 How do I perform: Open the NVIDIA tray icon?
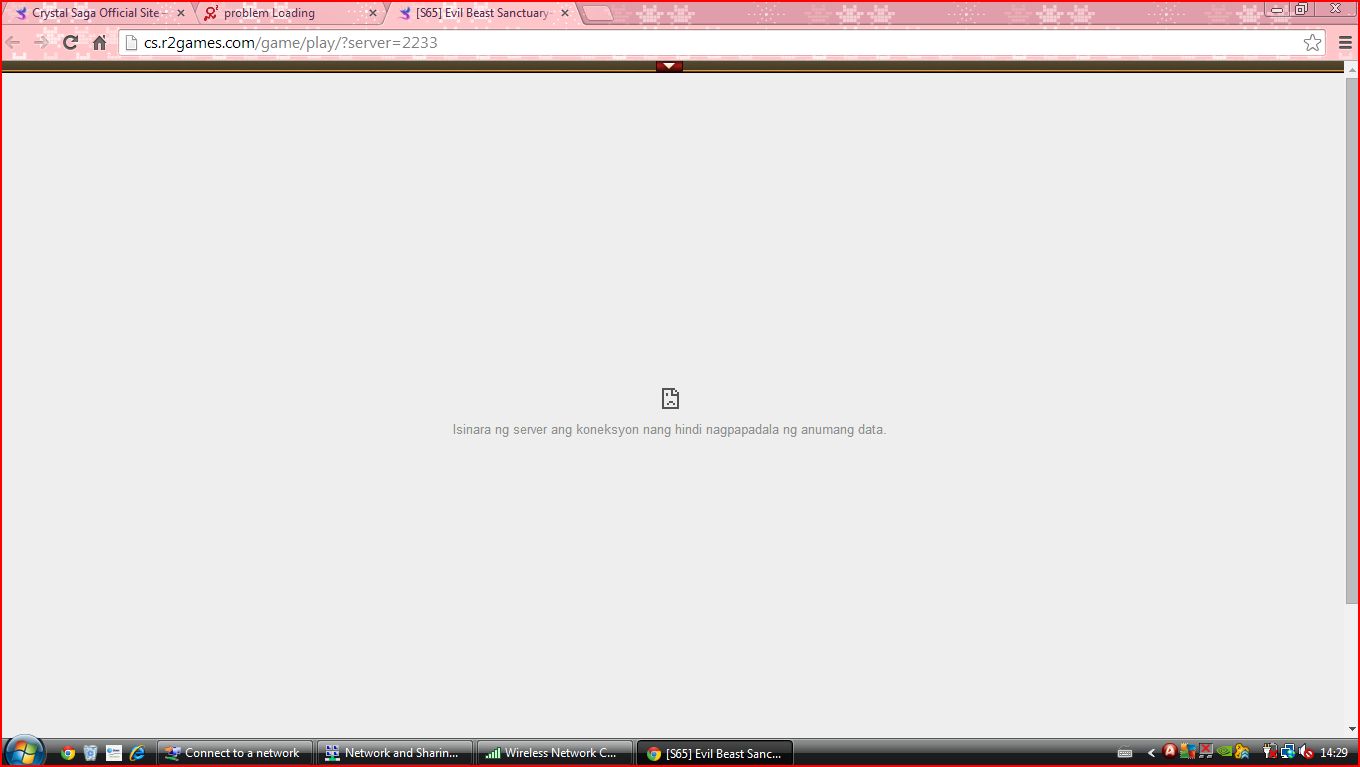pyautogui.click(x=1224, y=752)
